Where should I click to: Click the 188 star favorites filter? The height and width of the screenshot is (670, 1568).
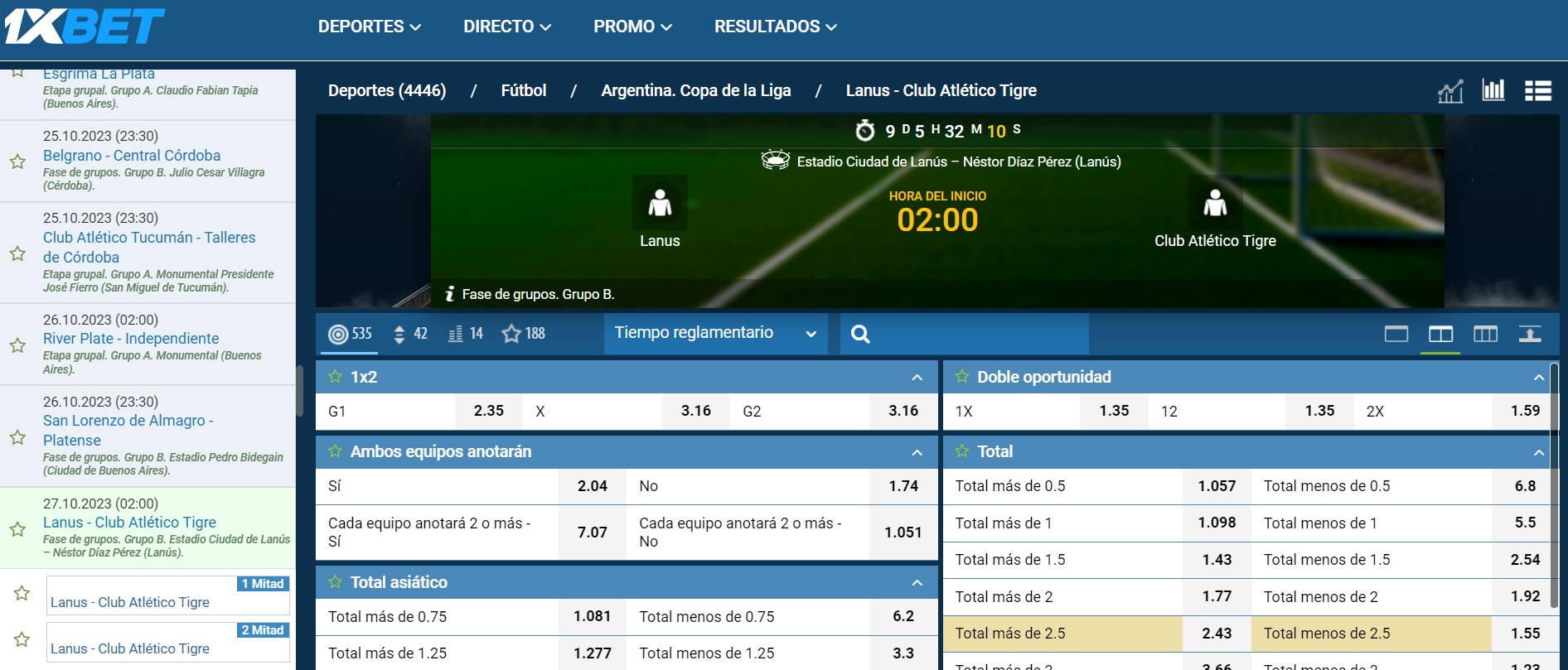point(524,334)
